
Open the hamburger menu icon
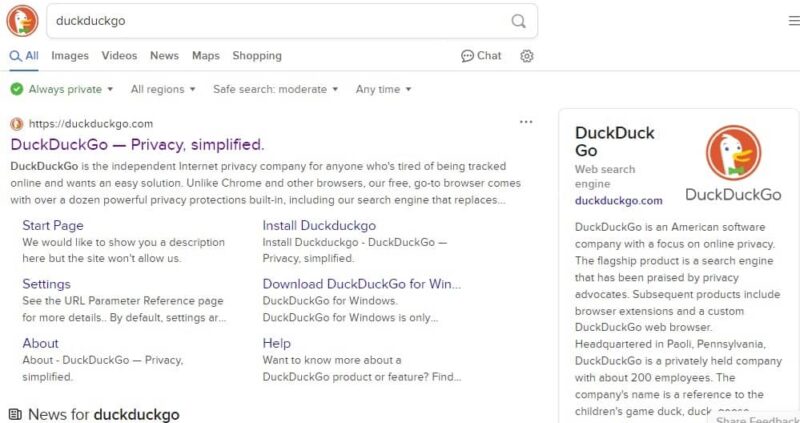(794, 21)
